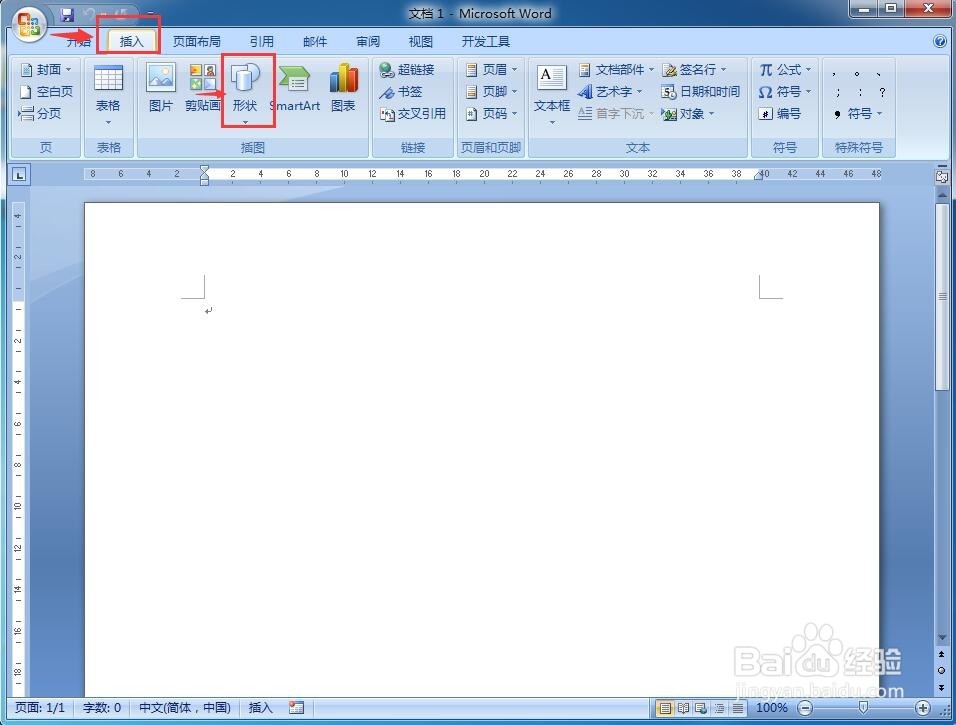Expand the 公式 equation dropdown
Image resolution: width=956 pixels, height=725 pixels.
tap(808, 70)
